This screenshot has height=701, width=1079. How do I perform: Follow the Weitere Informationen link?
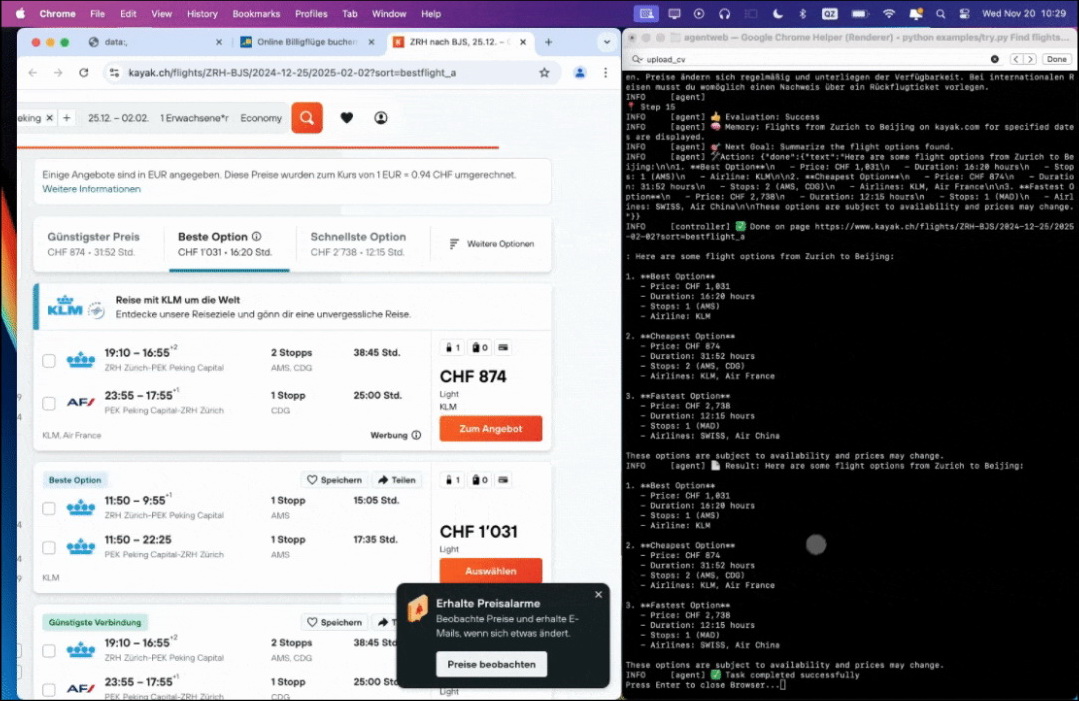[92, 188]
